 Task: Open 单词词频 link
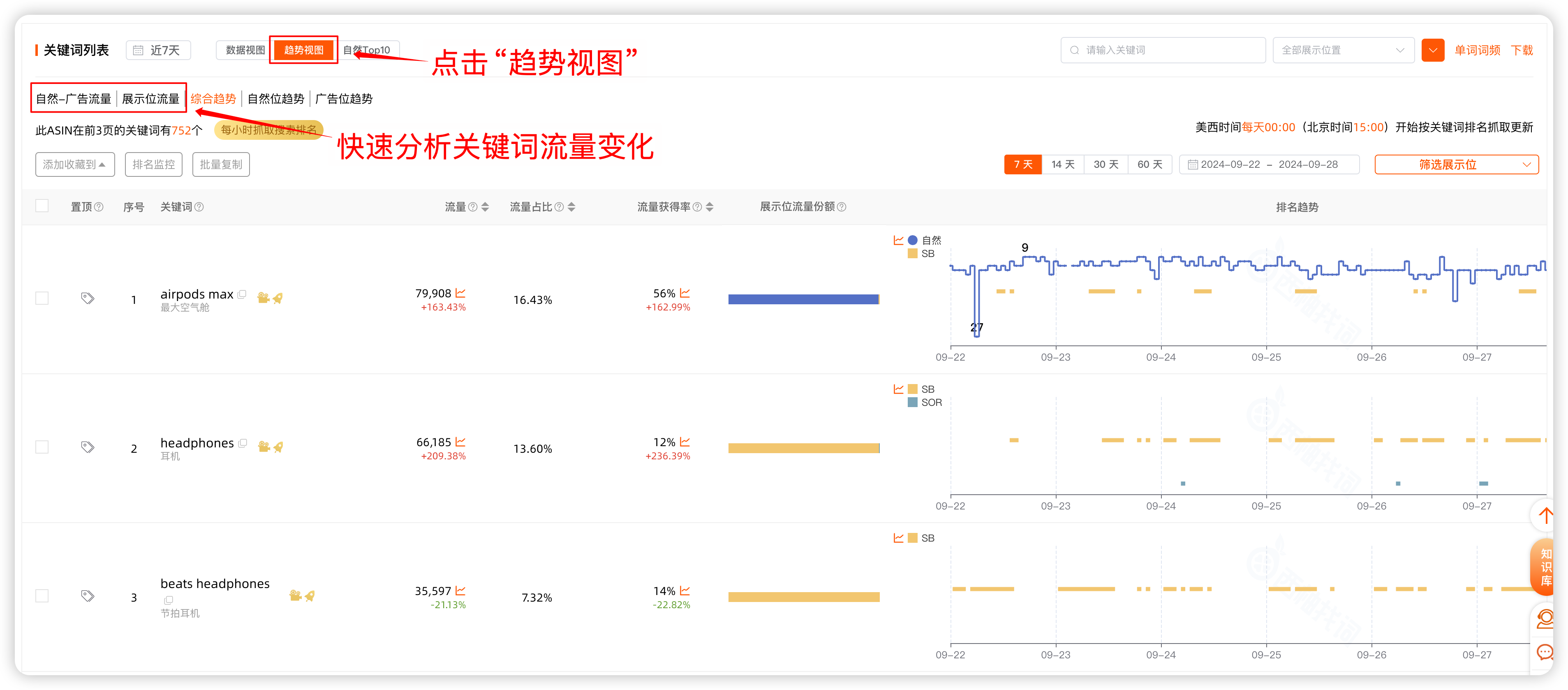click(x=1477, y=50)
